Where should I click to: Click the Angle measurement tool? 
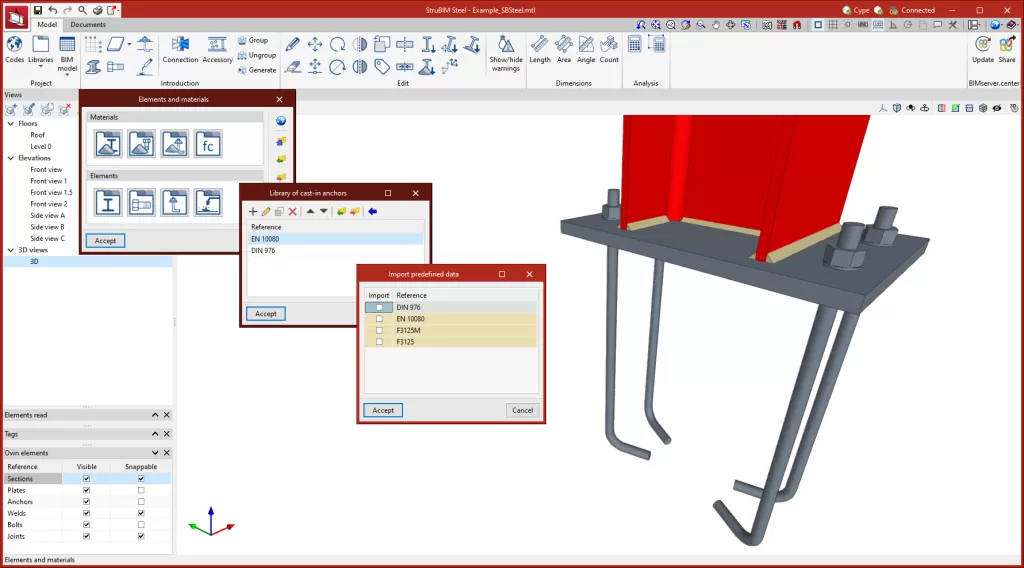coord(586,48)
